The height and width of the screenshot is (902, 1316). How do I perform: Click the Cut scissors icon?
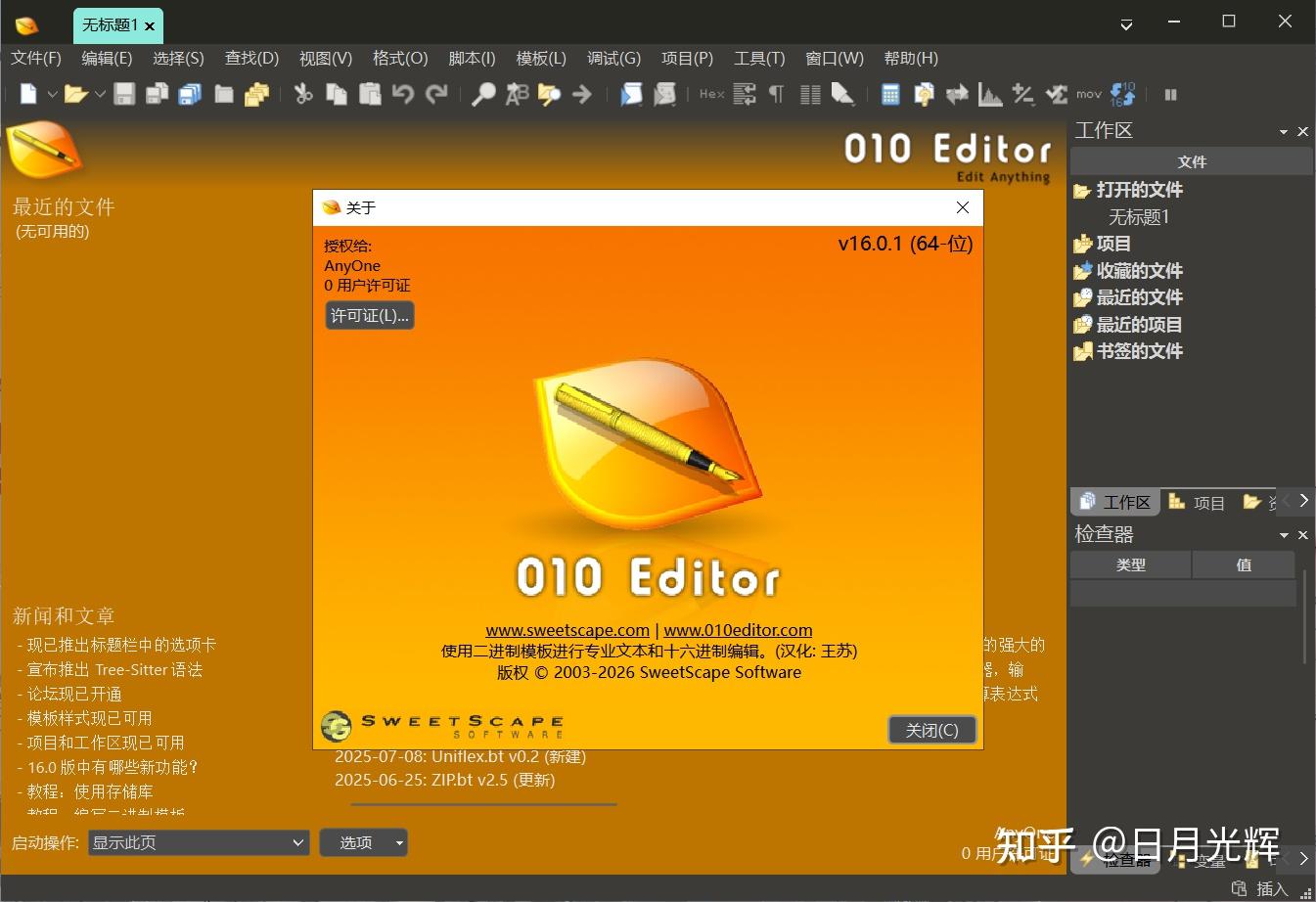[303, 94]
